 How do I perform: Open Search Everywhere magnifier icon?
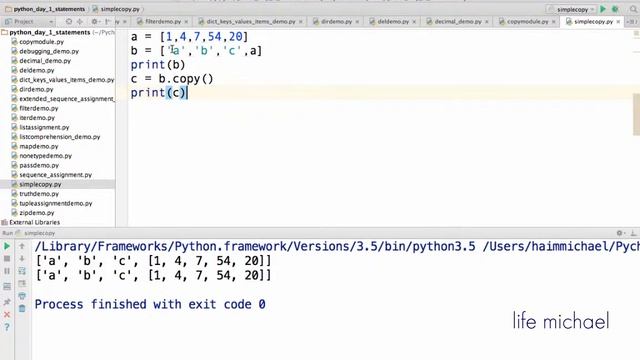click(633, 9)
